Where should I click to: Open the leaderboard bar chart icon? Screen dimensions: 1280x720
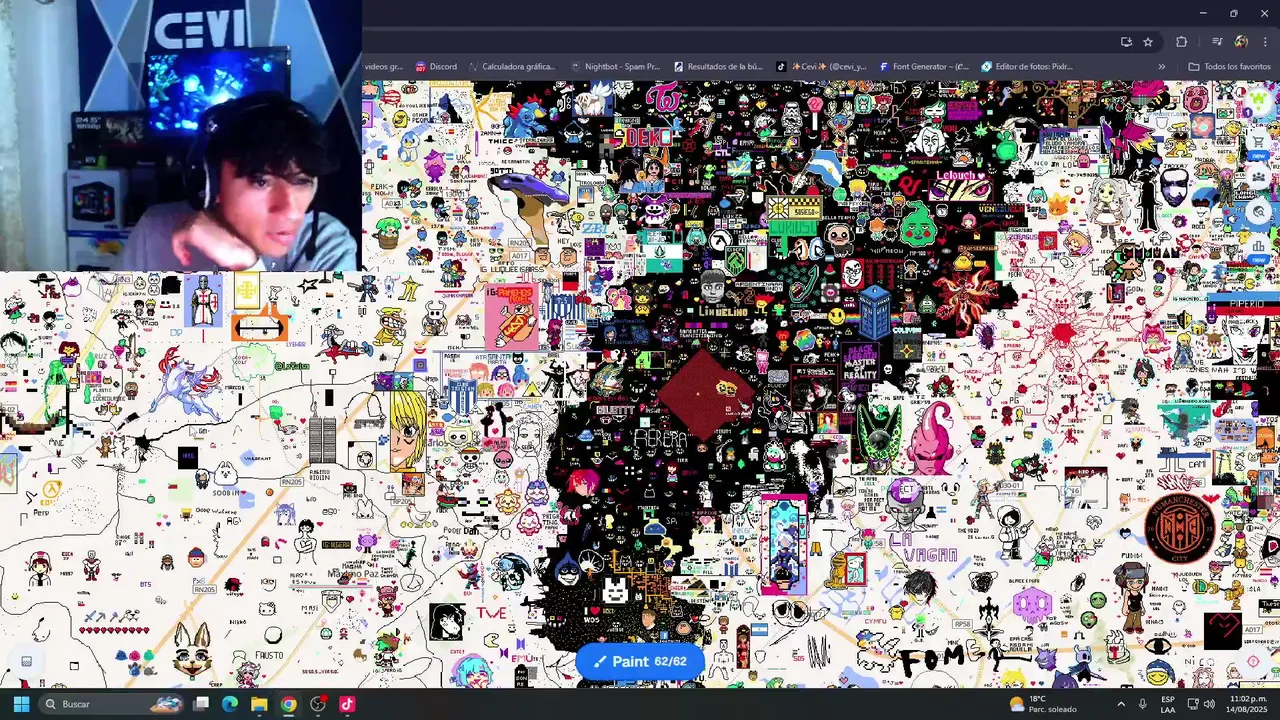pos(1260,246)
